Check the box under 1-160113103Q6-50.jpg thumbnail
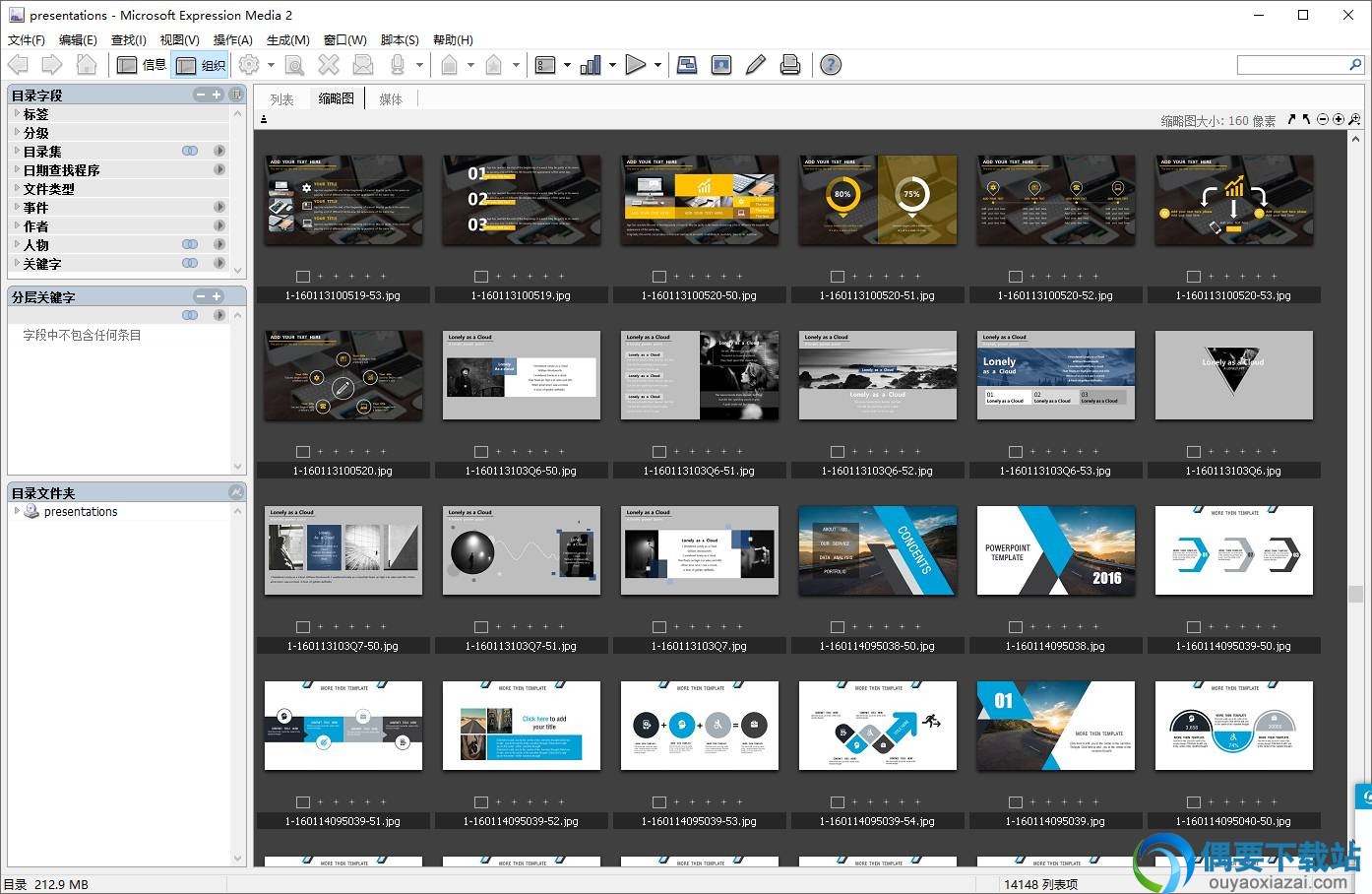The height and width of the screenshot is (894, 1372). coord(481,452)
